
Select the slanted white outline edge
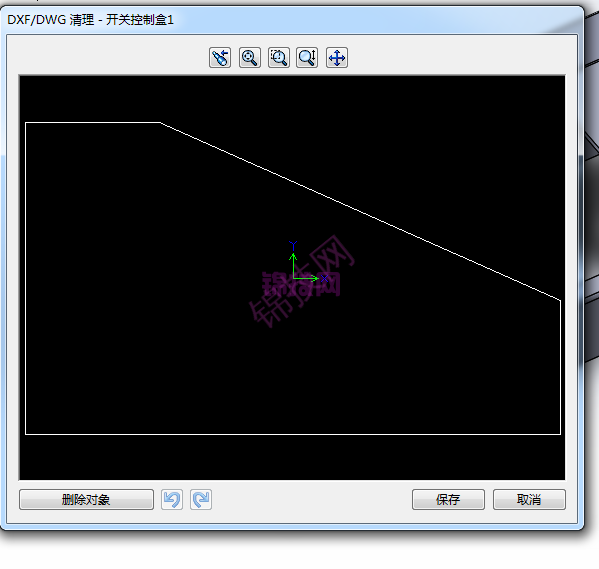[360, 211]
